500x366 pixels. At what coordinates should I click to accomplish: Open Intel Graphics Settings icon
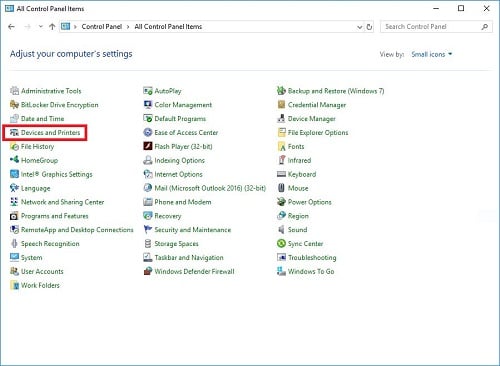pyautogui.click(x=14, y=174)
